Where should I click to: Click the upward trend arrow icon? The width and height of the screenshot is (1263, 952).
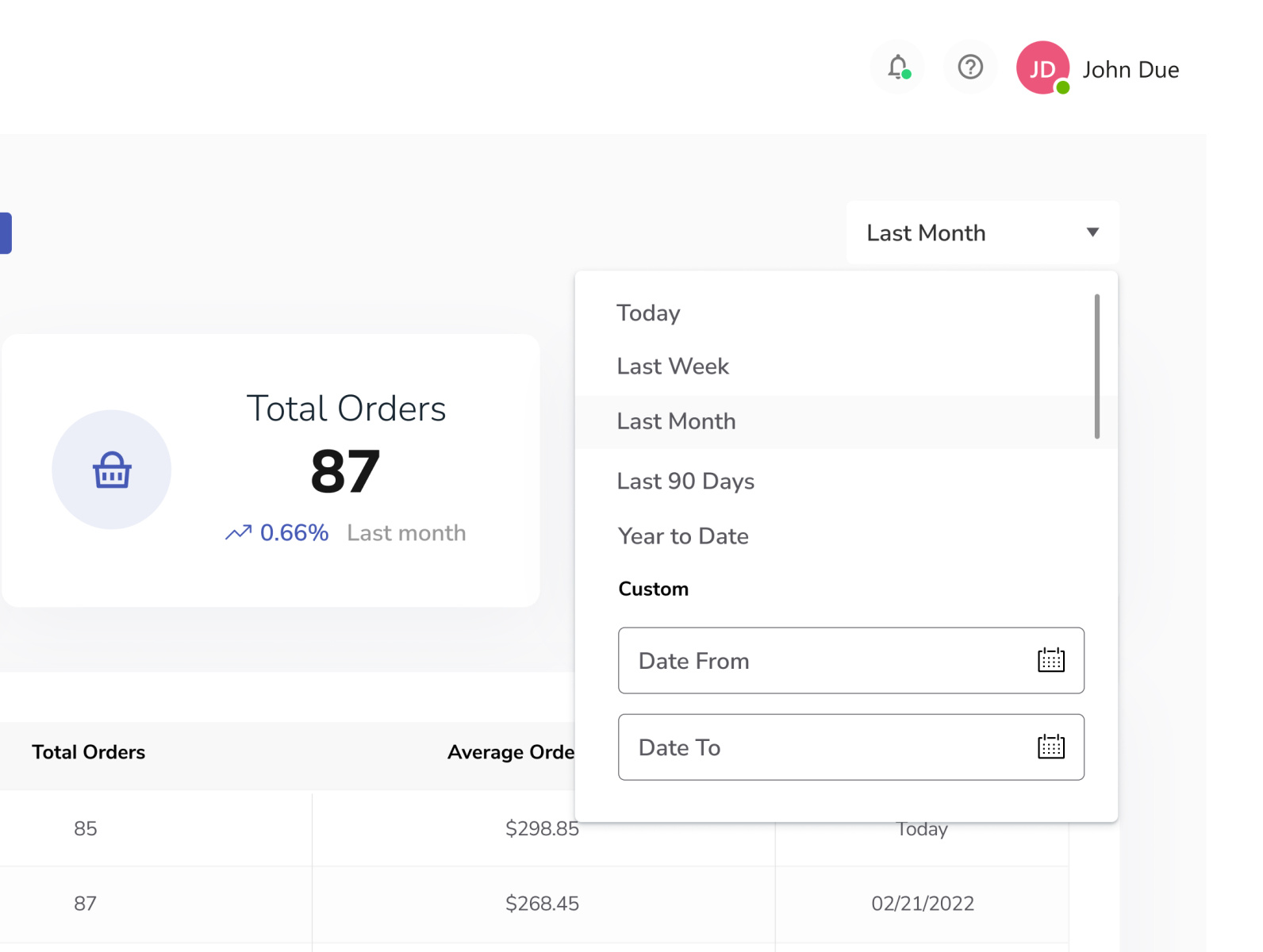[238, 533]
